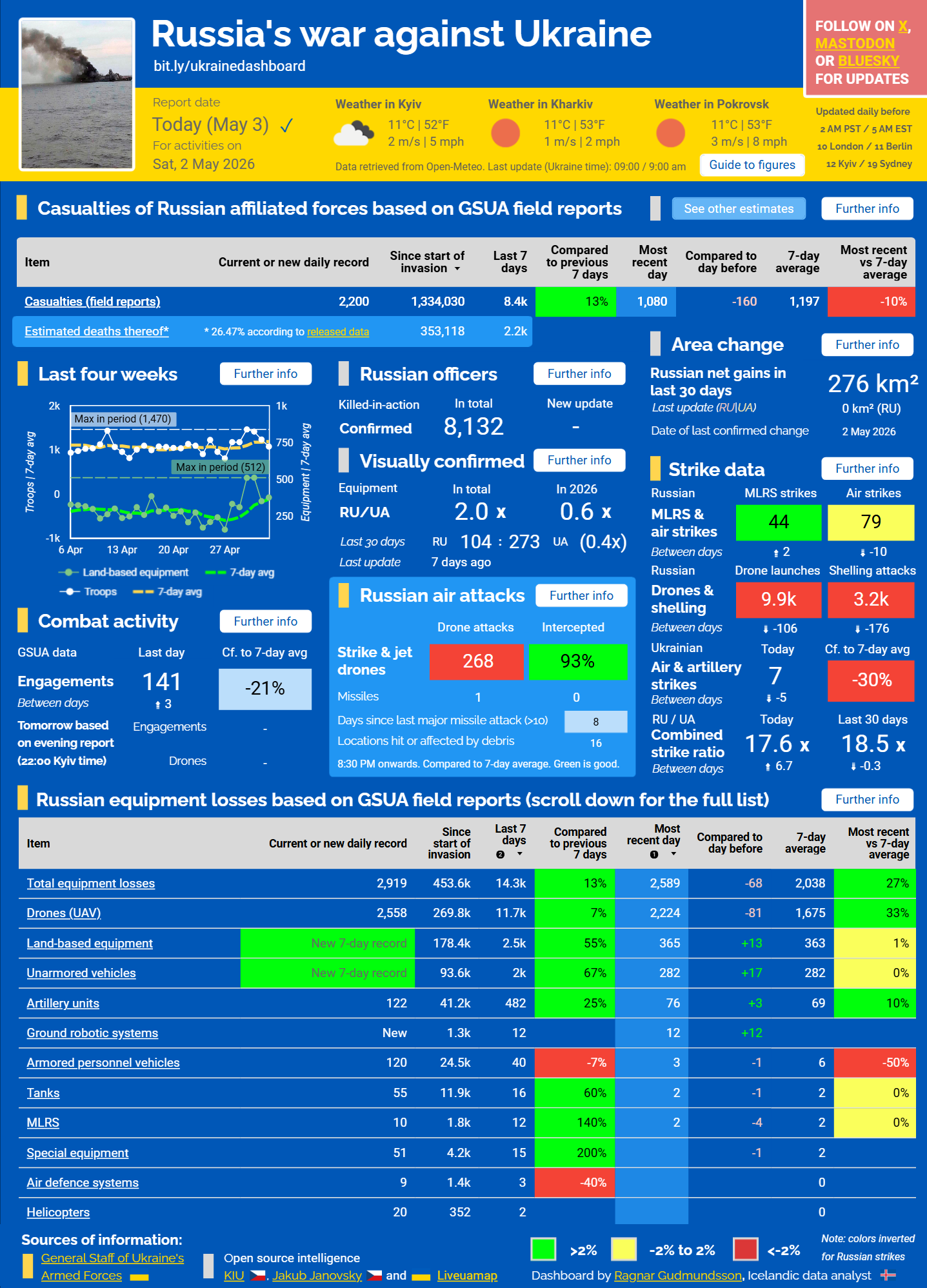Viewport: 927px width, 1288px height.
Task: Toggle the Troops legend series
Action: coord(88,591)
